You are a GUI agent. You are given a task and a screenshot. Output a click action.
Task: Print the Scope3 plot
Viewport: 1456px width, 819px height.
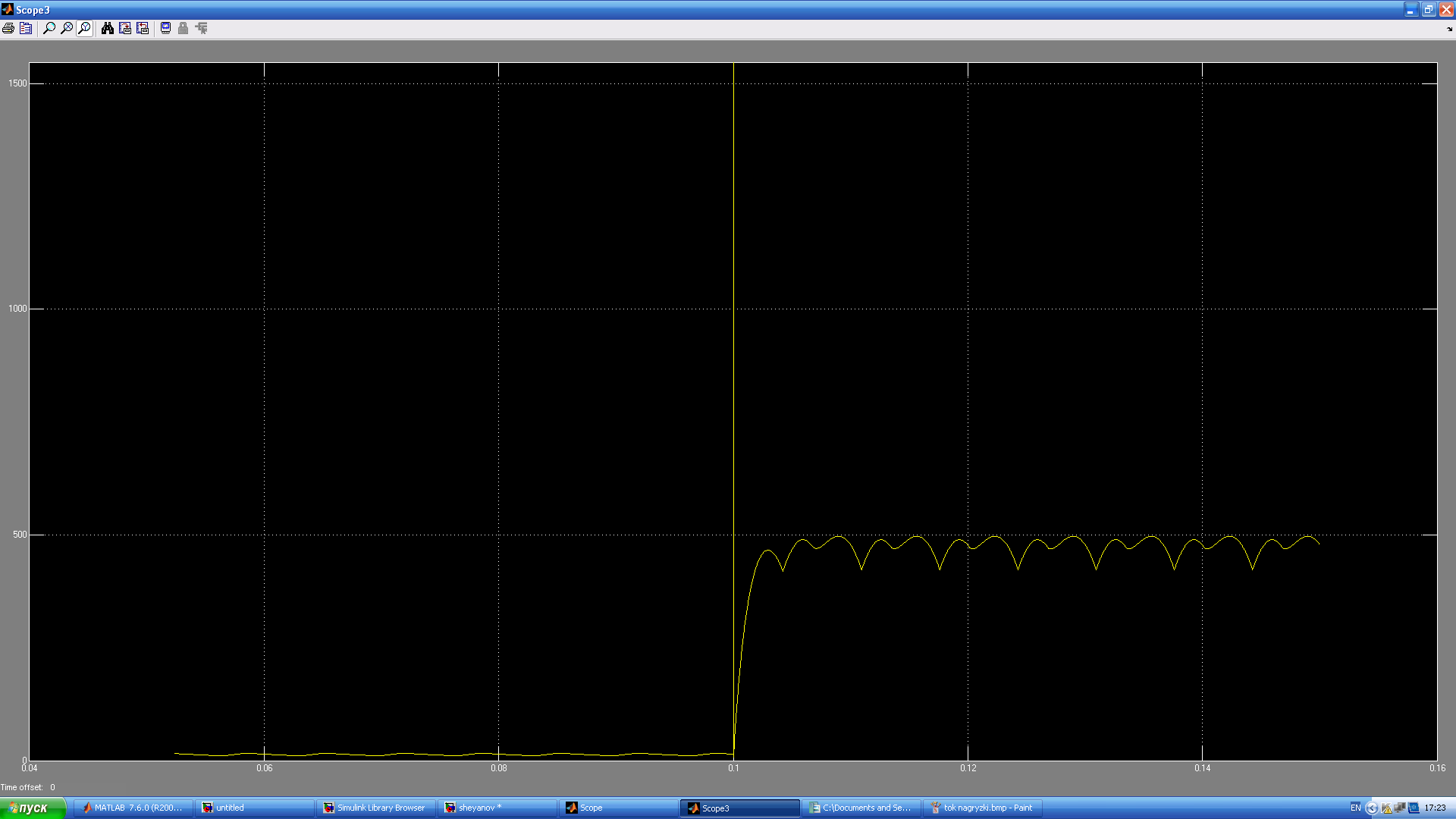(8, 28)
